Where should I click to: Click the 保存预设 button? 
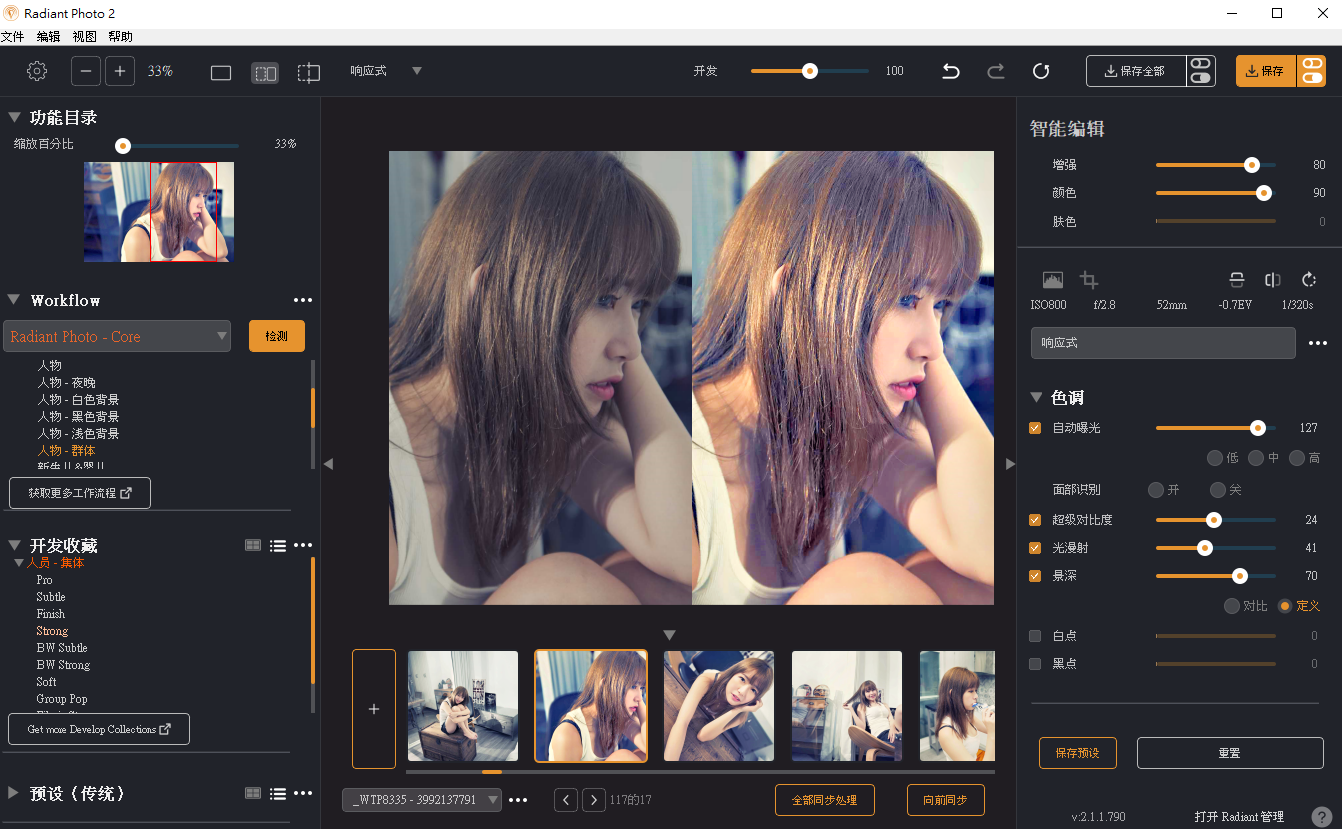1077,753
